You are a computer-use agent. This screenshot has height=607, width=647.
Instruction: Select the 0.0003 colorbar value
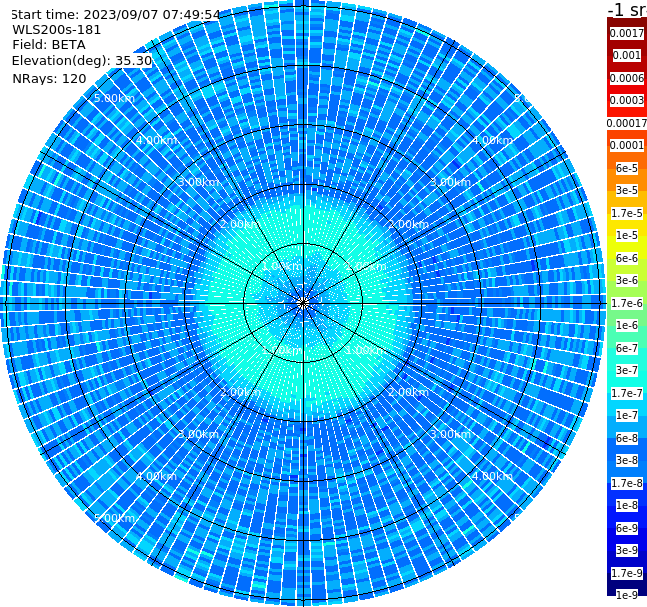[x=627, y=100]
